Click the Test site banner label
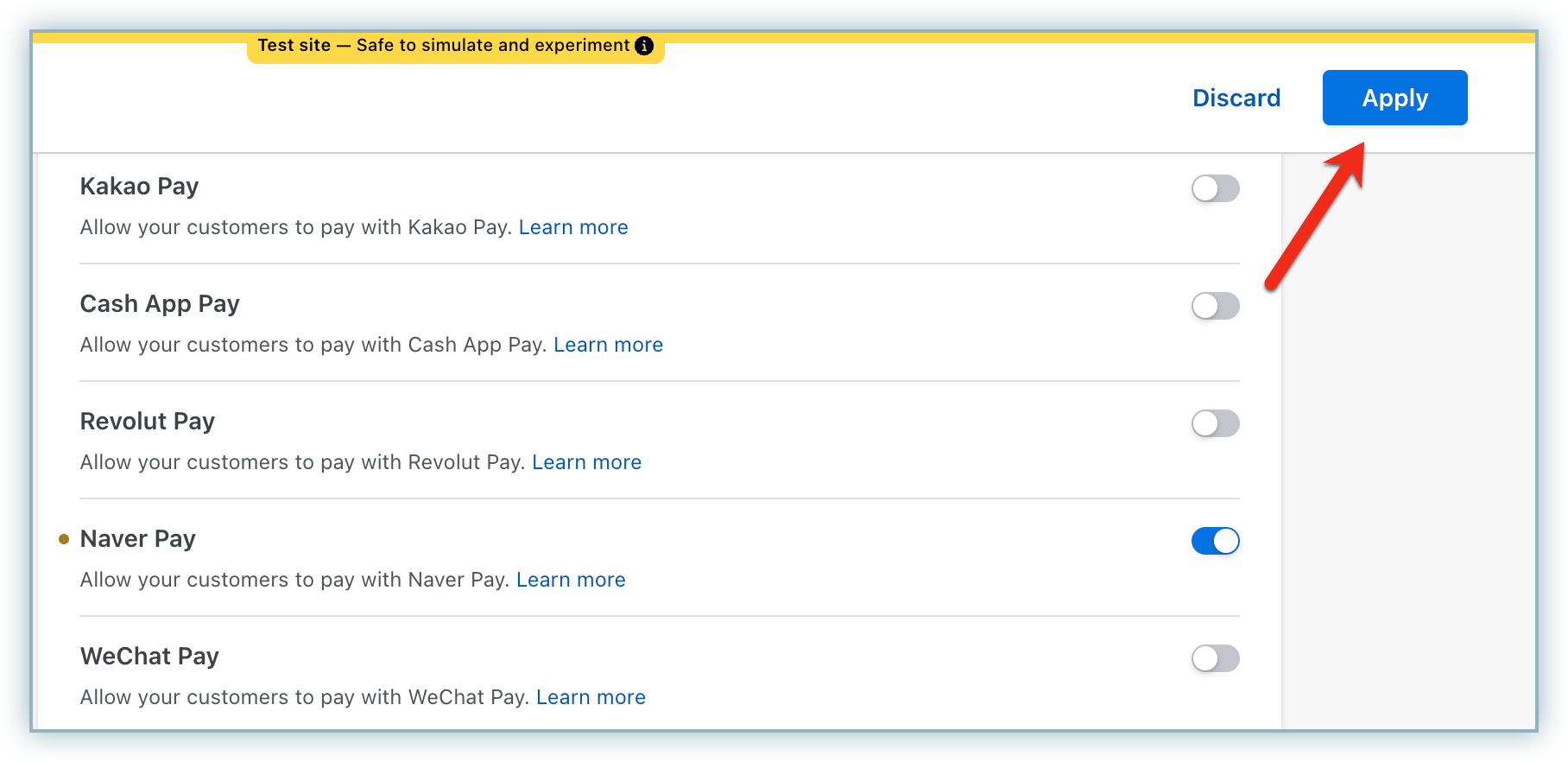This screenshot has width=1568, height=762. click(x=443, y=46)
